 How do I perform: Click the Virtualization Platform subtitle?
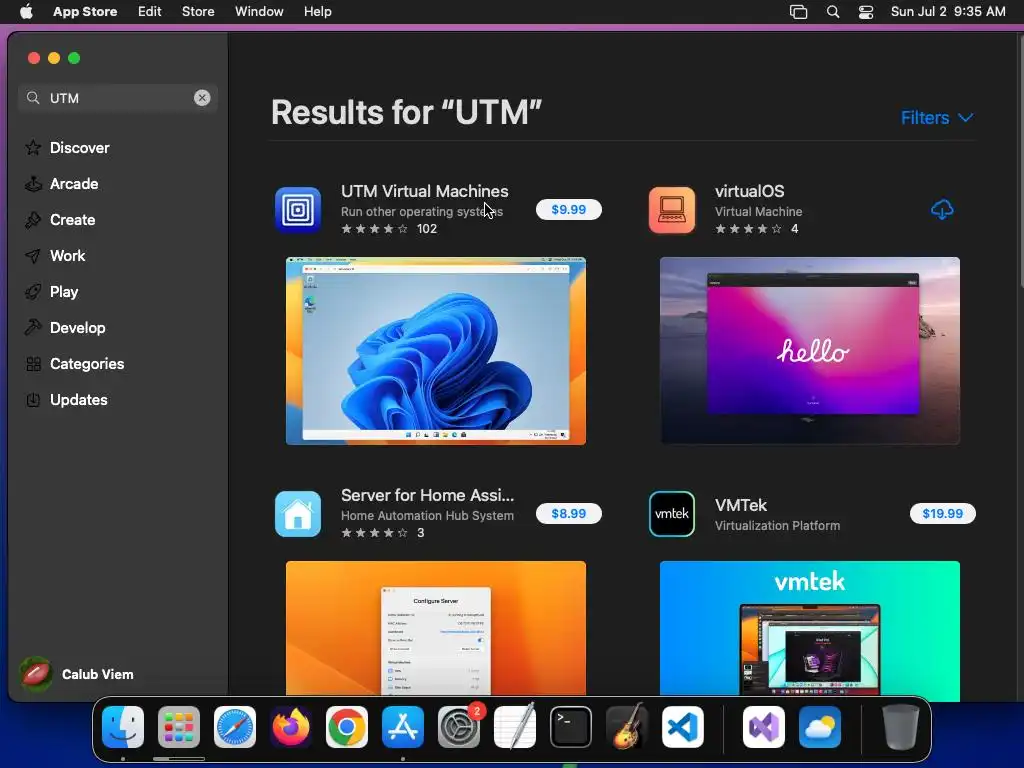click(x=777, y=526)
